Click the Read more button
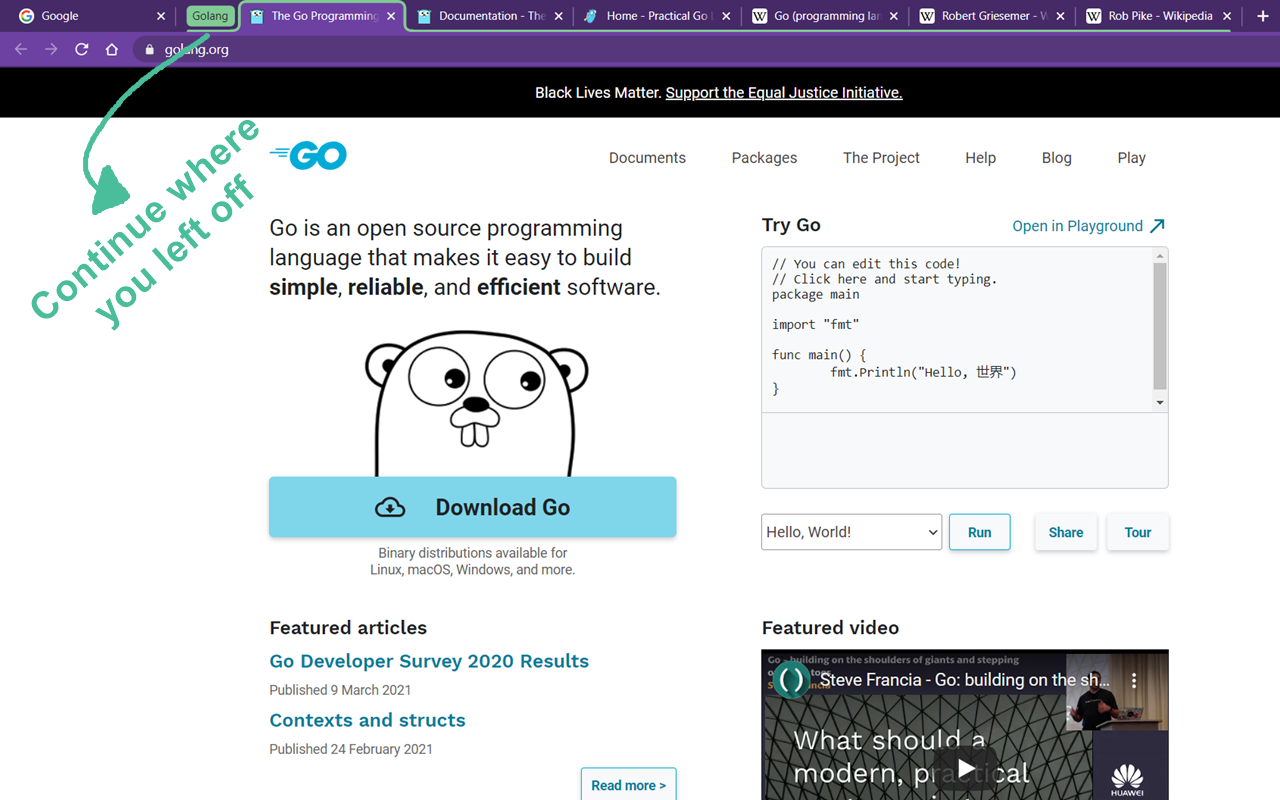This screenshot has height=800, width=1280. coord(628,785)
